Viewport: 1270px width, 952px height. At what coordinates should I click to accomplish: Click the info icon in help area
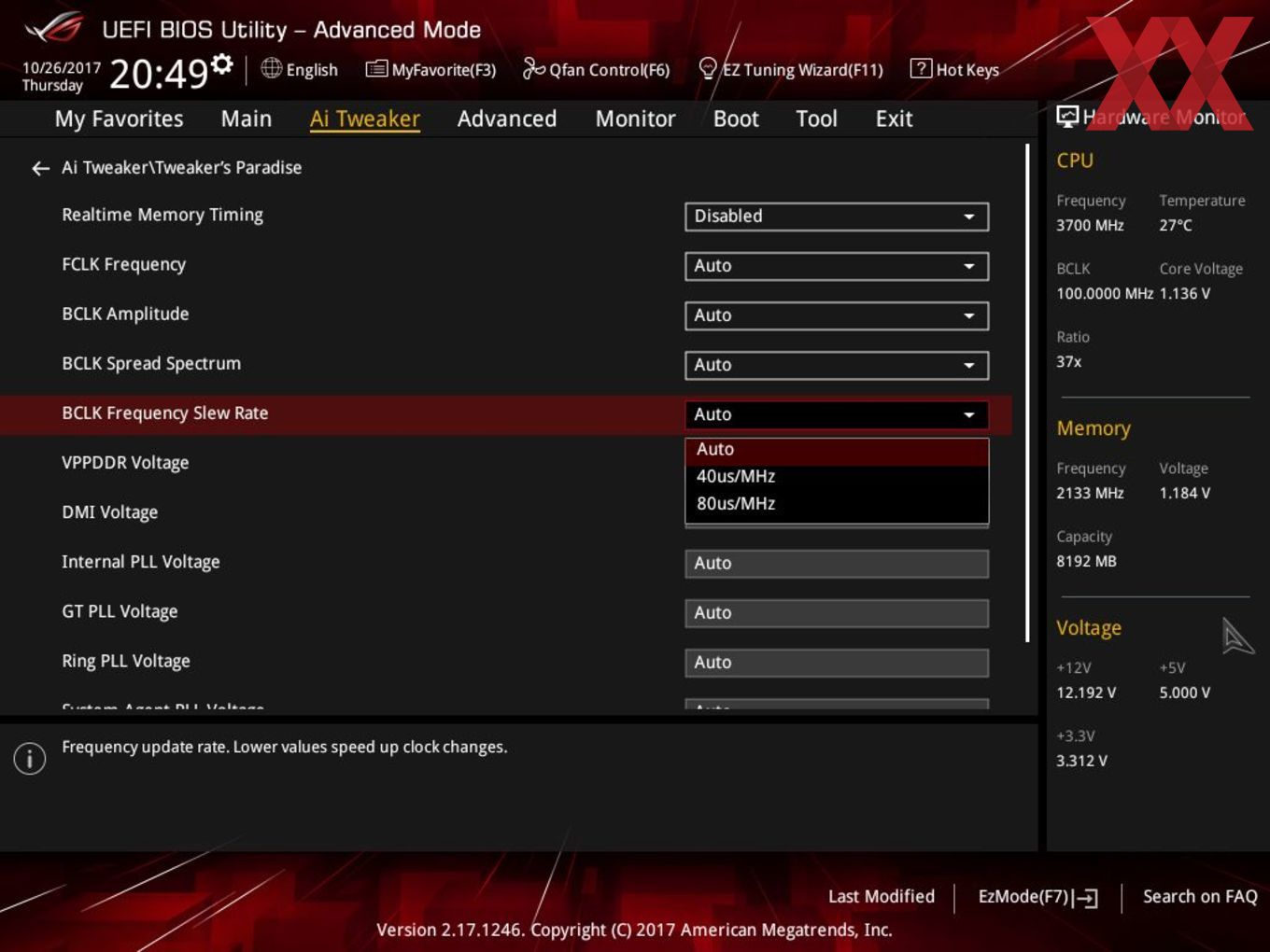pyautogui.click(x=30, y=758)
